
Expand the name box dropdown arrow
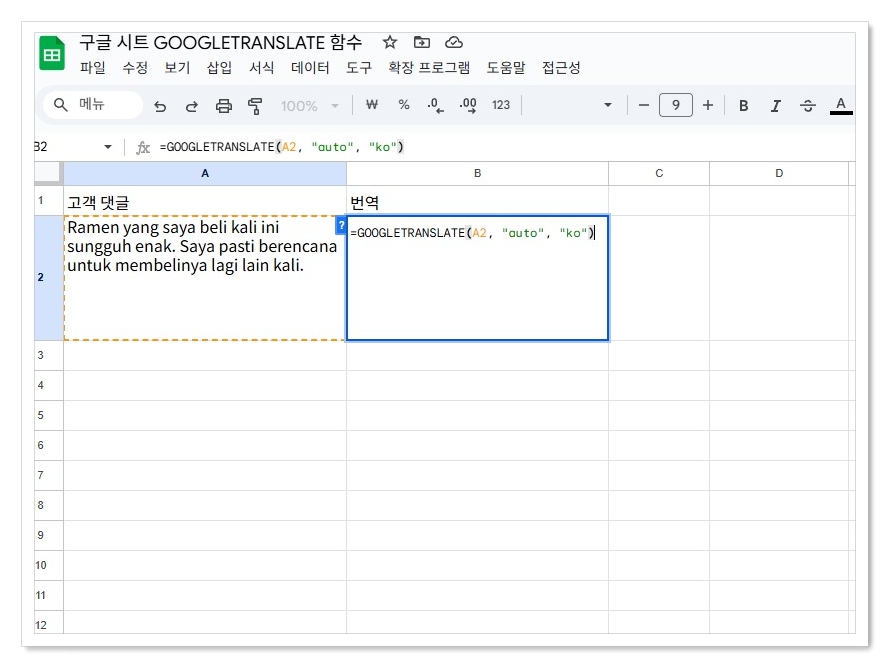coord(108,147)
